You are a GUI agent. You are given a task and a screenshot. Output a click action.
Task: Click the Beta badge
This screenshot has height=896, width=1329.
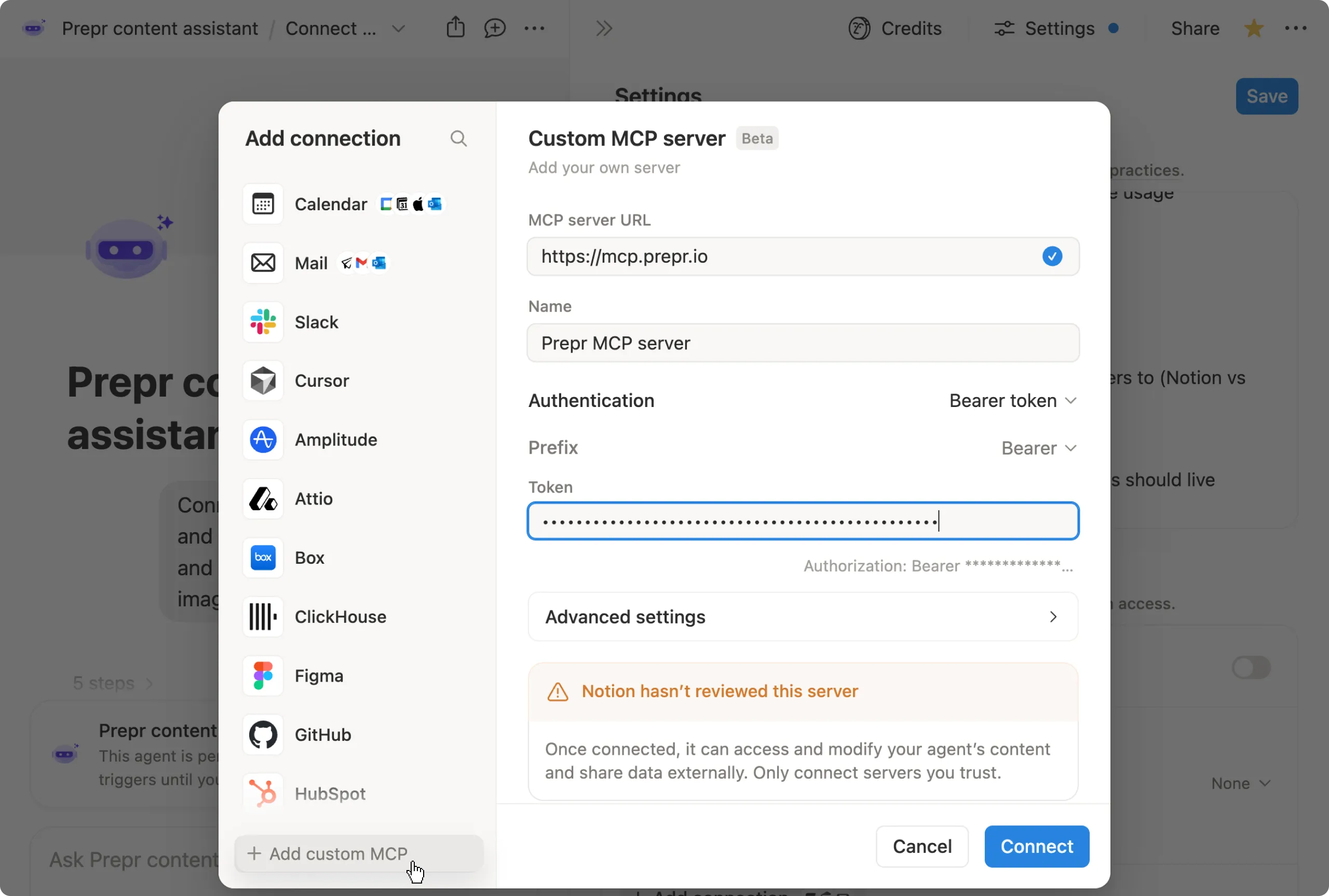pos(757,139)
